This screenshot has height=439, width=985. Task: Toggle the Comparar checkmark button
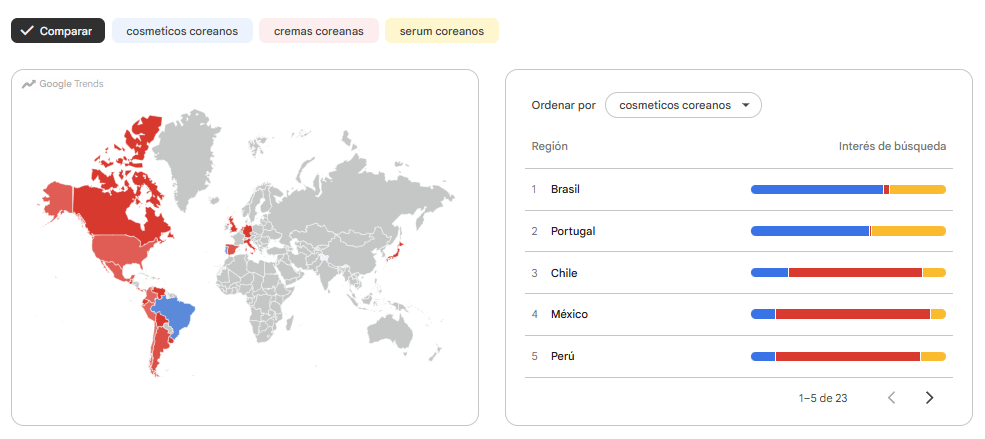58,31
